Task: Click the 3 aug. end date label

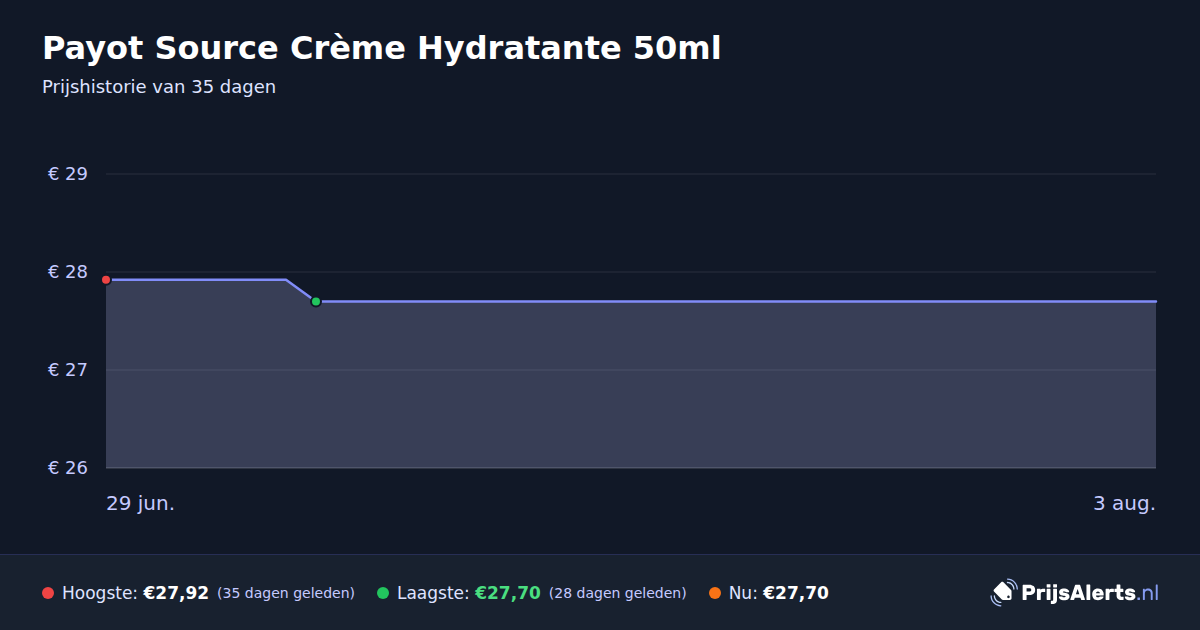Action: pyautogui.click(x=1124, y=504)
